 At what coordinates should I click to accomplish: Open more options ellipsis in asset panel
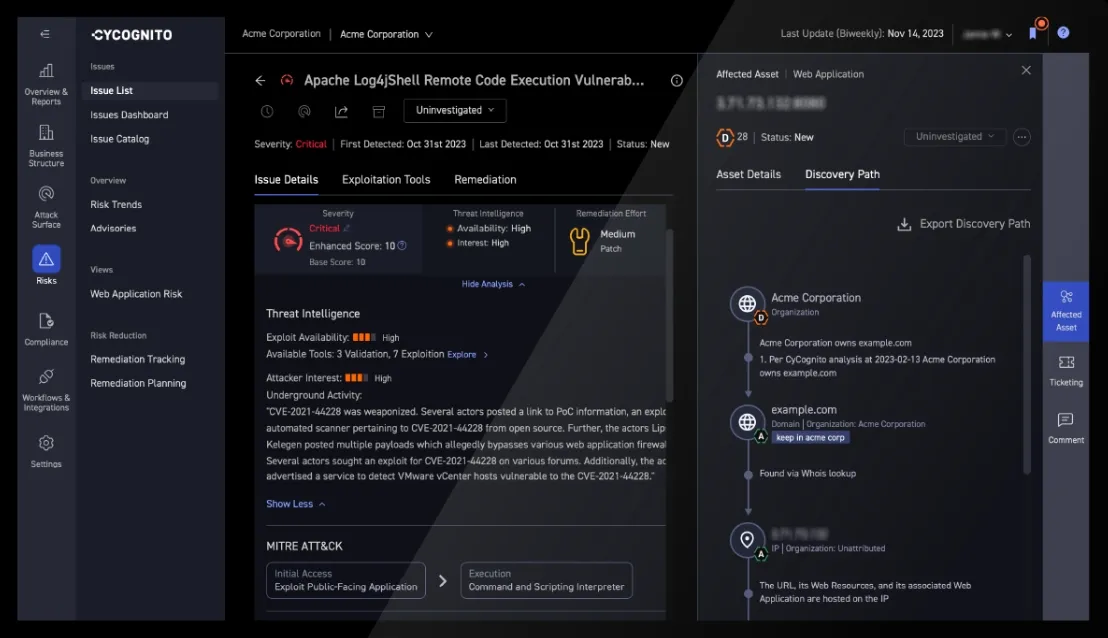coord(1022,137)
